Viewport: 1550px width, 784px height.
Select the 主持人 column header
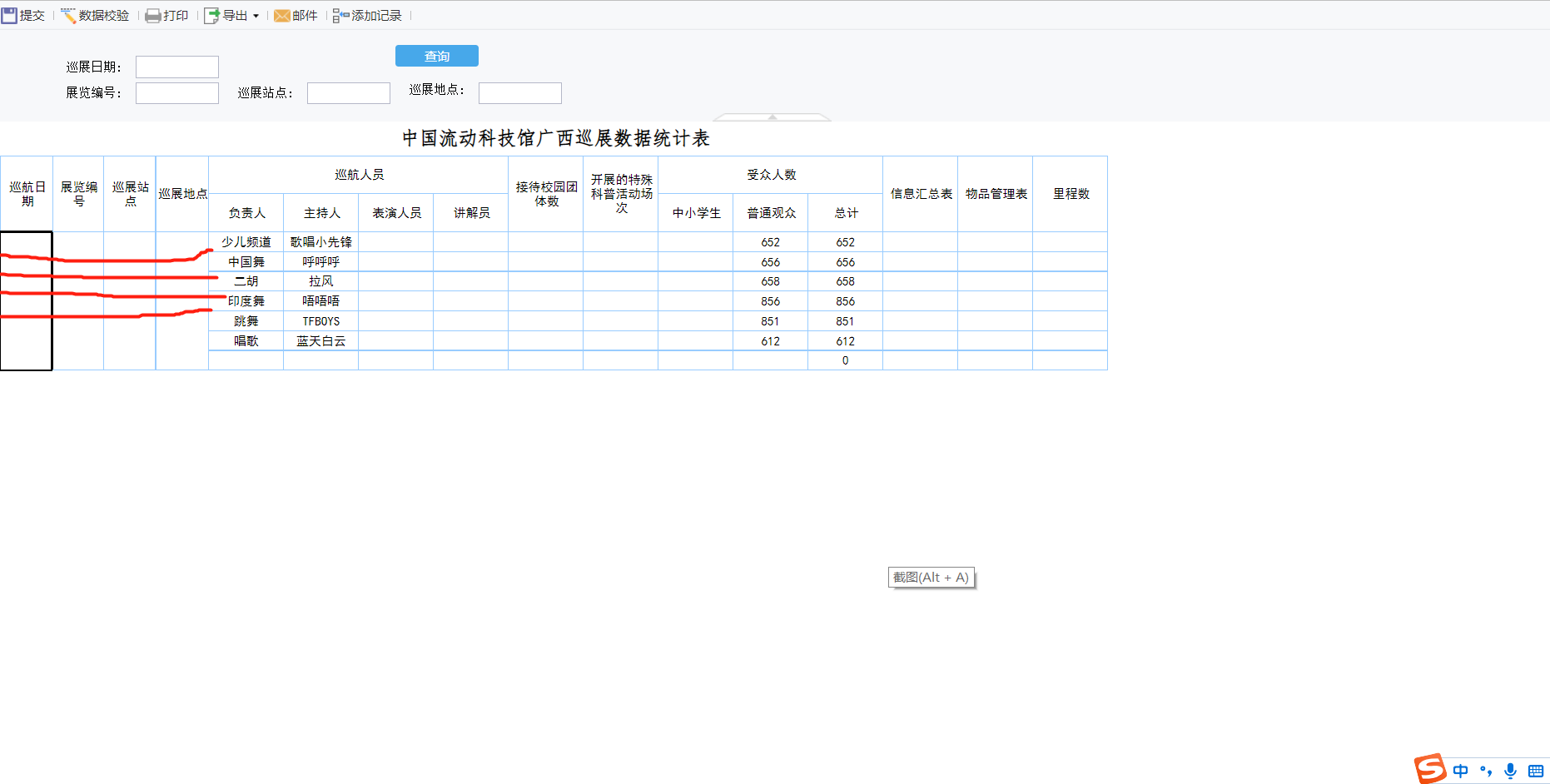pyautogui.click(x=321, y=213)
